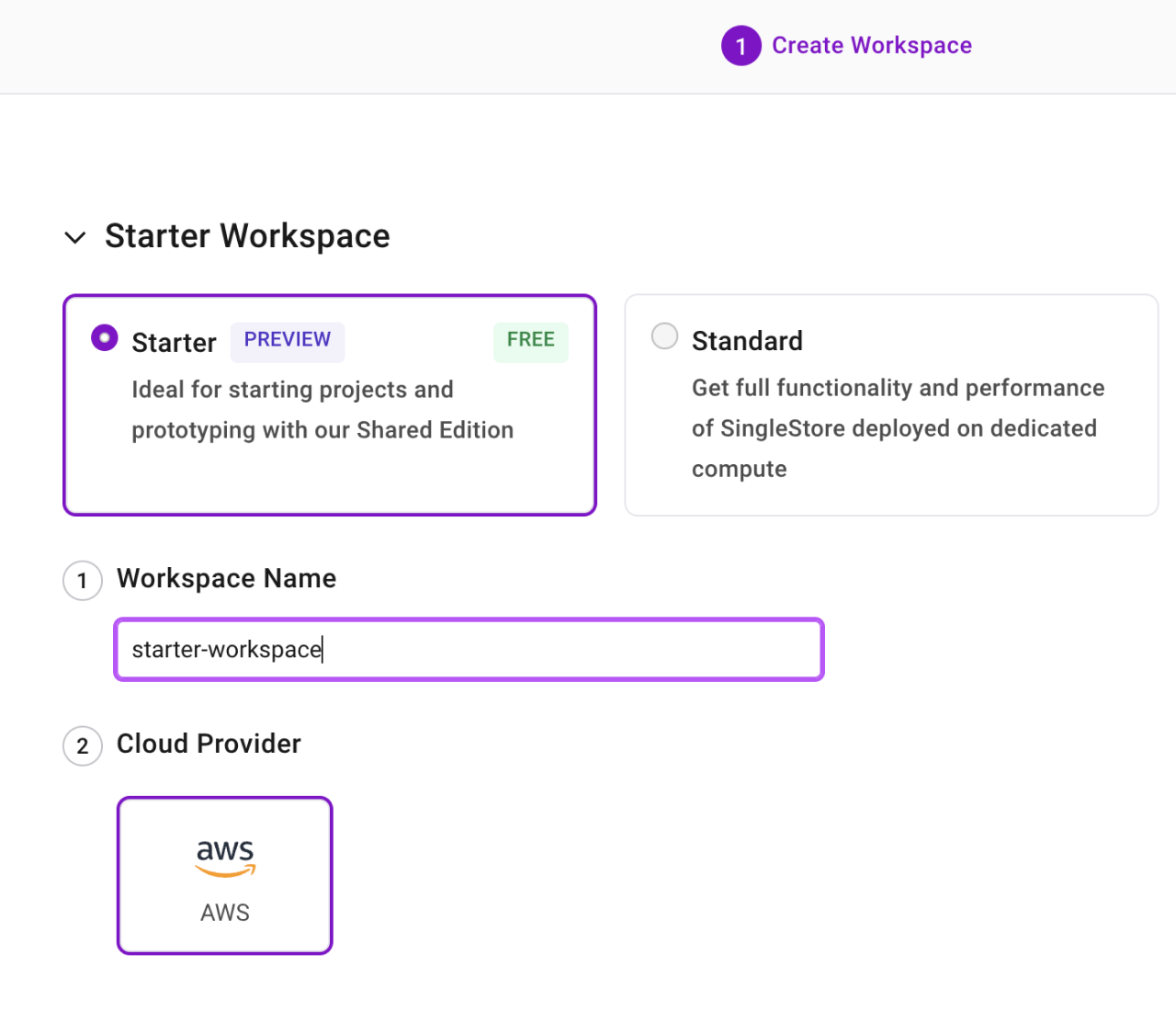The width and height of the screenshot is (1176, 1011).
Task: Click the Starter Workspace title text
Action: coord(247,236)
